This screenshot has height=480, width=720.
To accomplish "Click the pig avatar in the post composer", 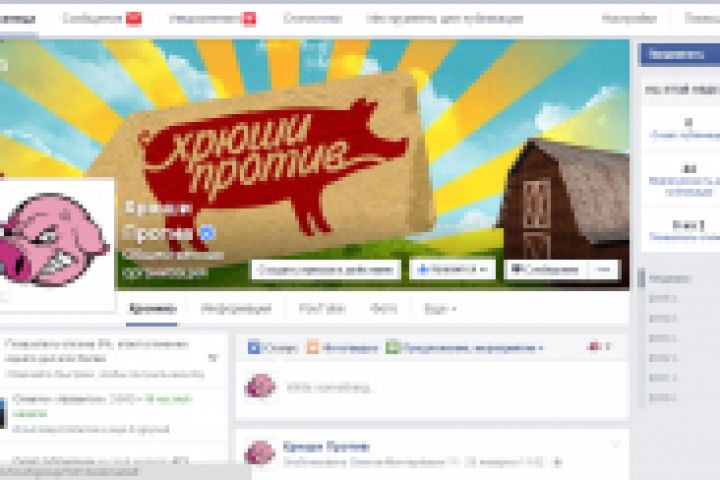I will click(x=261, y=386).
